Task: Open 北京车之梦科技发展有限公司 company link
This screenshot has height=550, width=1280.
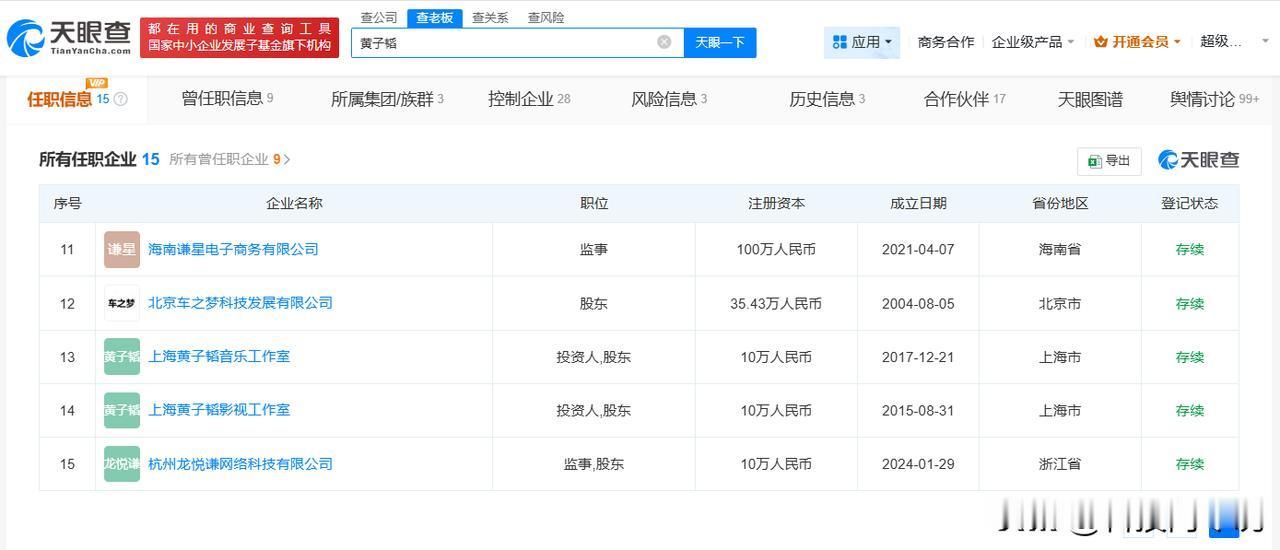Action: pyautogui.click(x=240, y=303)
